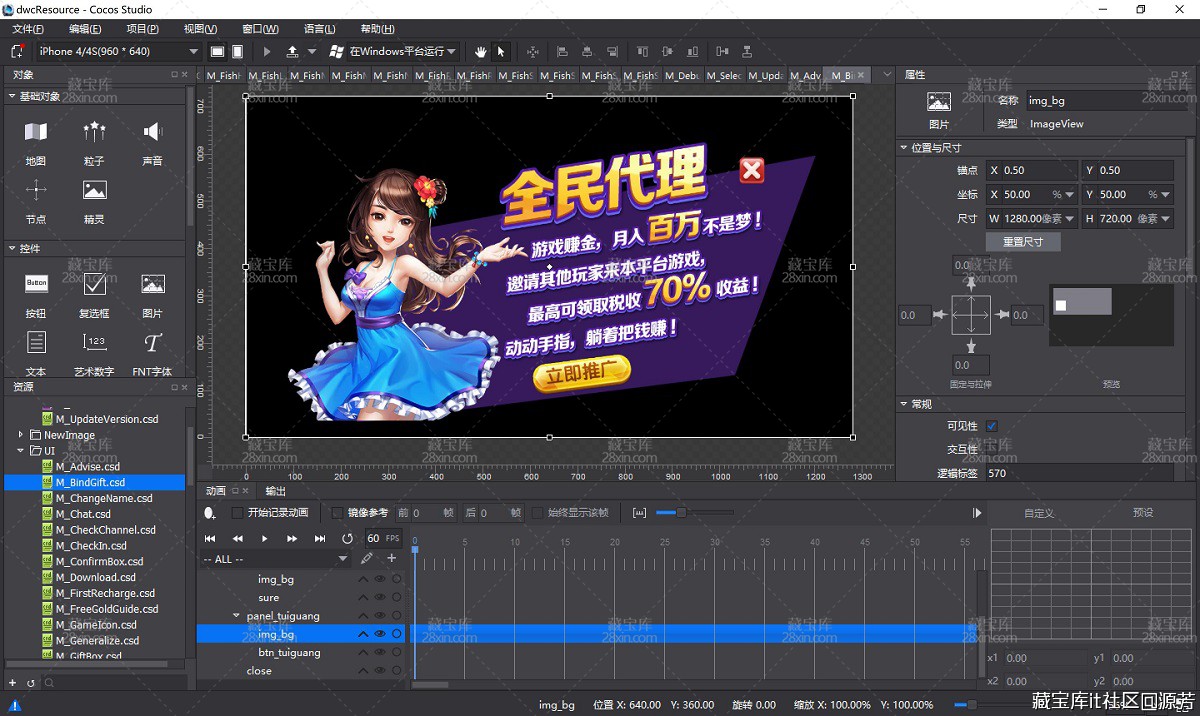Viewport: 1200px width, 716px height.
Task: Collapse 控件 section
Action: click(12, 248)
